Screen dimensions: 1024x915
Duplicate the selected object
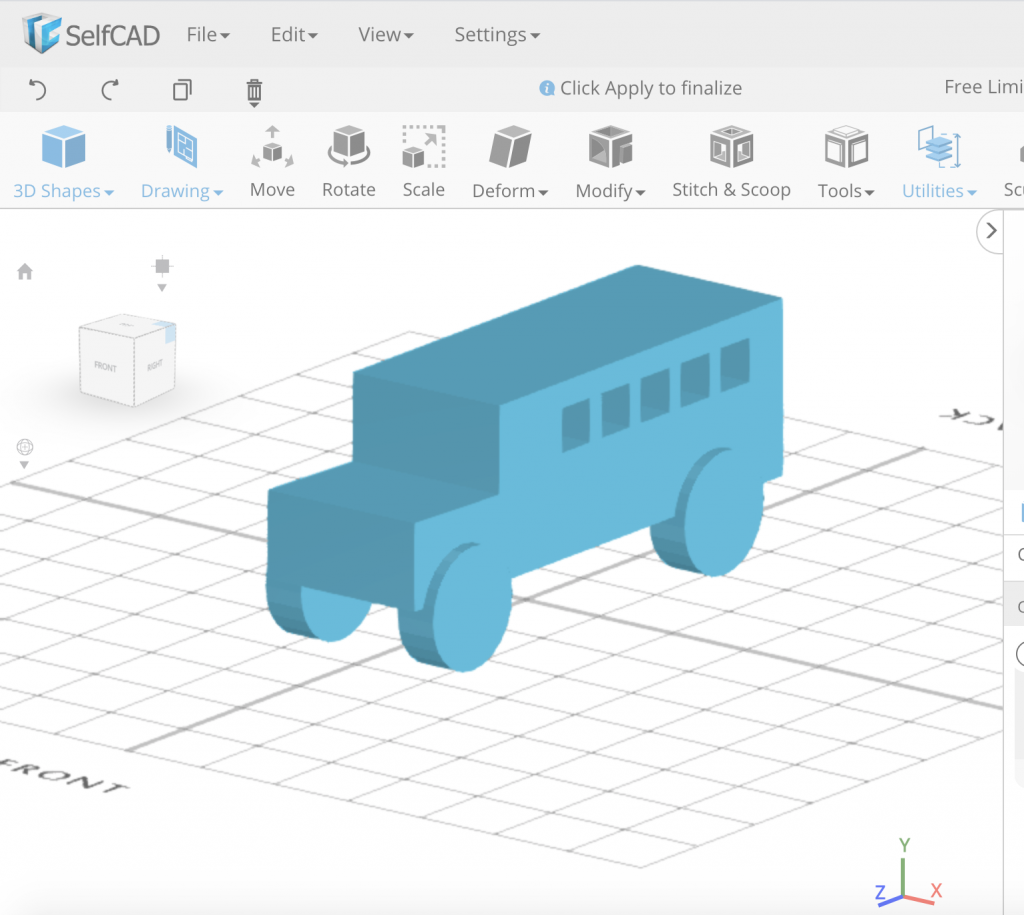click(181, 90)
